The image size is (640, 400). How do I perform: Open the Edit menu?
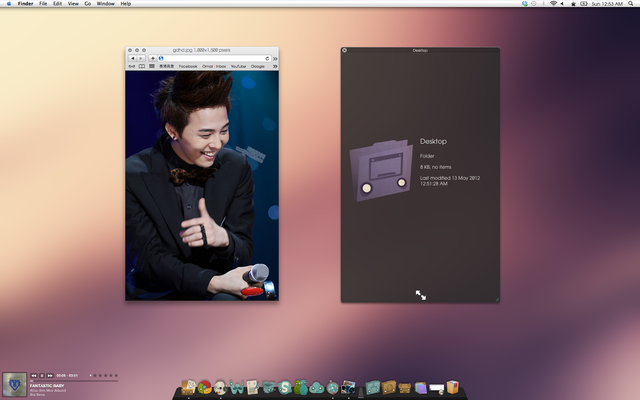pyautogui.click(x=58, y=4)
